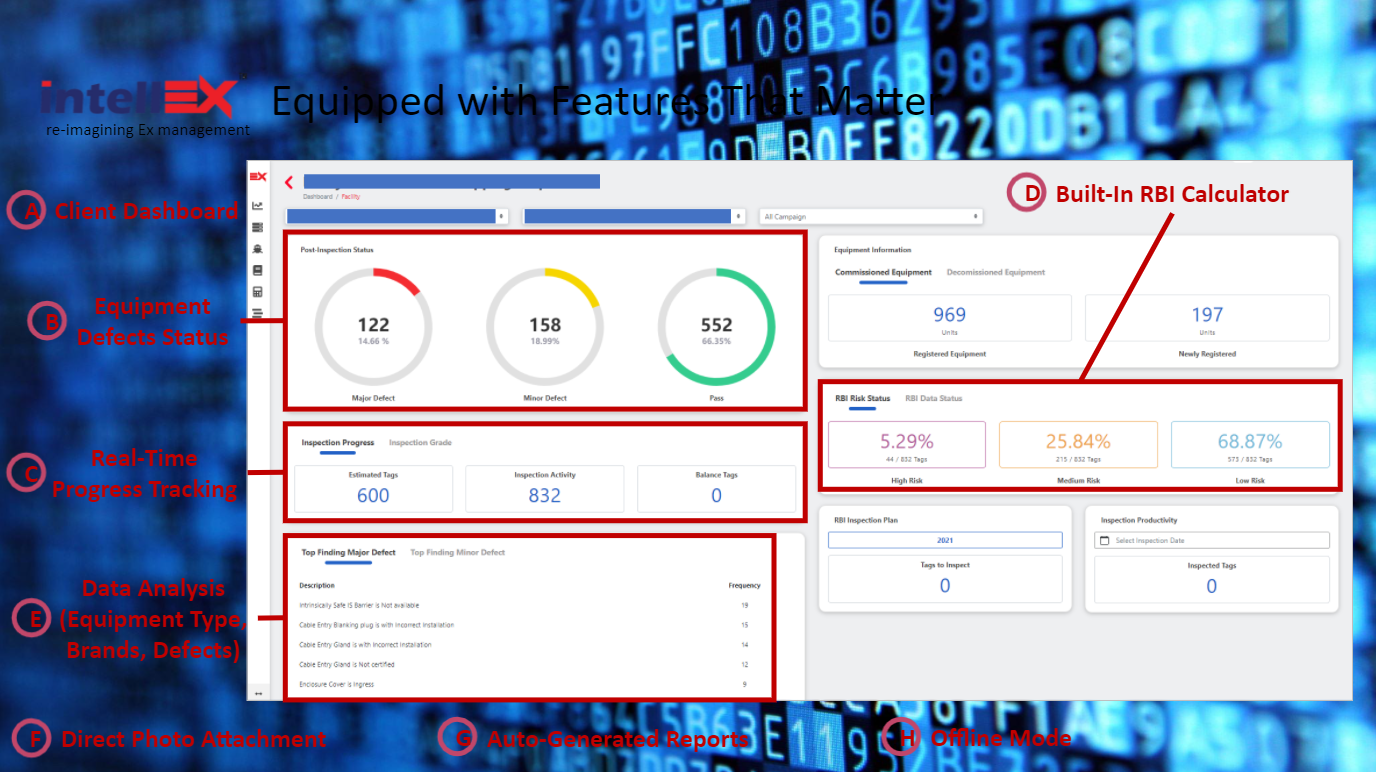Show Top Finding Minor Defect tab
This screenshot has height=772, width=1376.
(457, 552)
